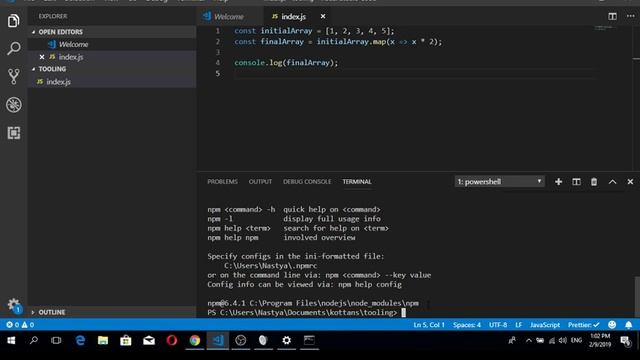Change the end of line sequence LF
Image resolution: width=640 pixels, height=360 pixels.
(518, 325)
